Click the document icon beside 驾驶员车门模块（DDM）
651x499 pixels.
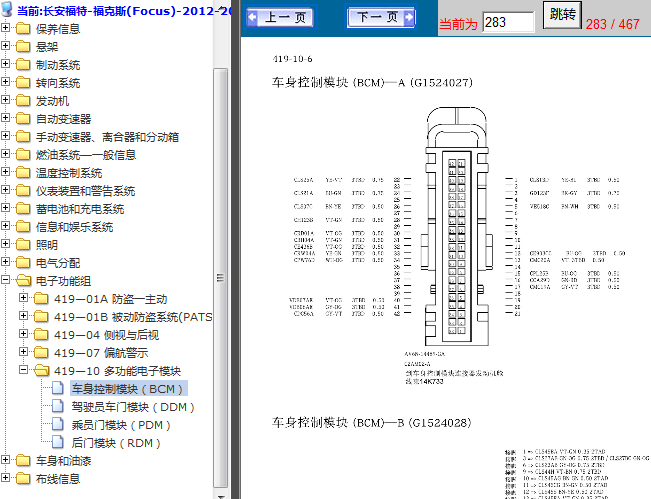(58, 406)
